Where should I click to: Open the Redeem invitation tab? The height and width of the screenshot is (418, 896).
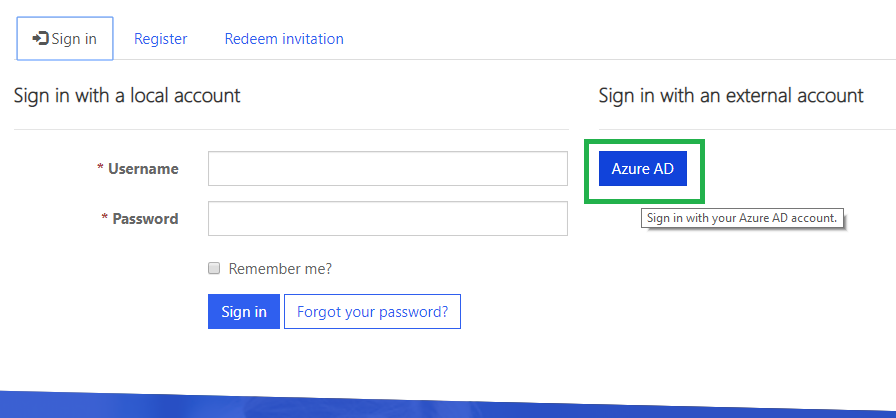click(x=284, y=39)
